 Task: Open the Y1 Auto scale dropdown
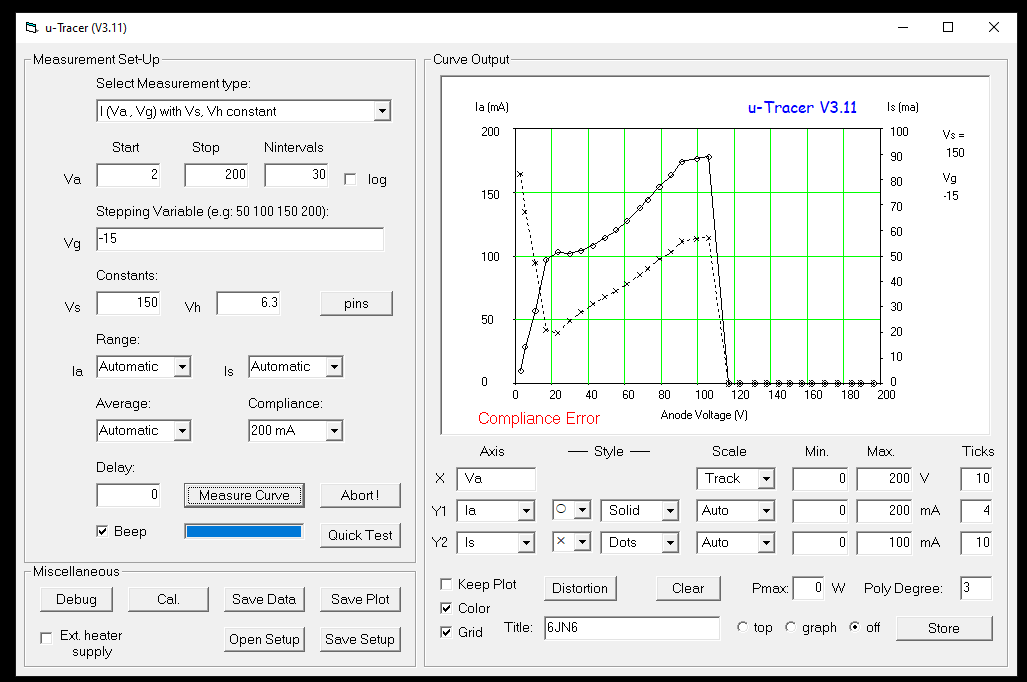[x=766, y=511]
